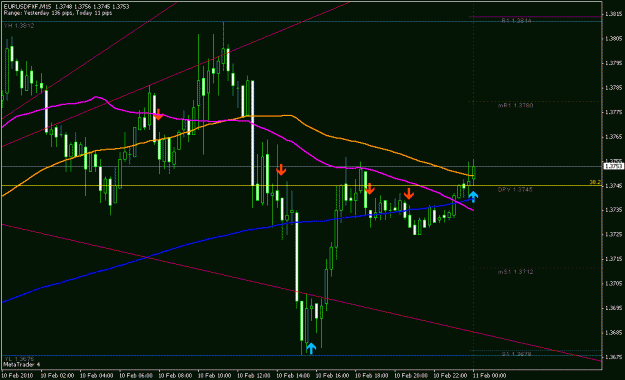Click the 'Range: Yesterday 136 pips' line
Viewport: 625px width, 380px height.
(x=58, y=13)
